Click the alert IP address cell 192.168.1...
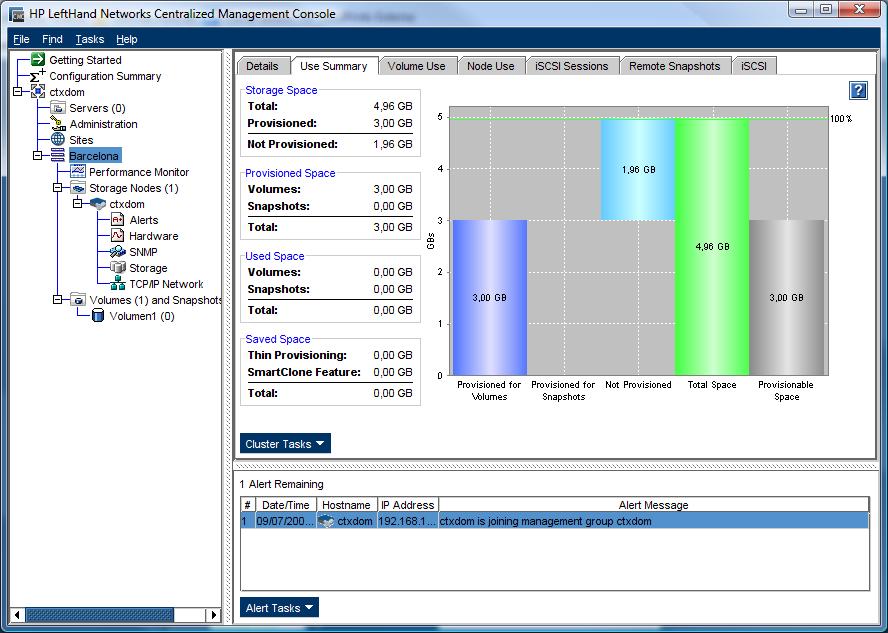 (x=408, y=521)
